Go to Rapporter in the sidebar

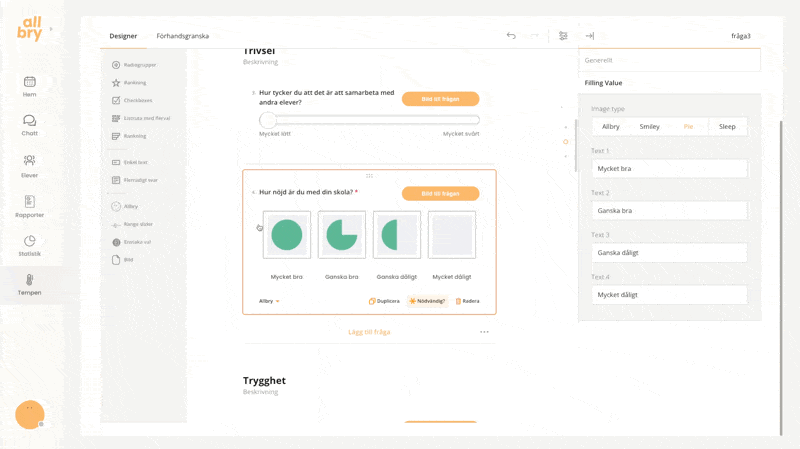(29, 207)
